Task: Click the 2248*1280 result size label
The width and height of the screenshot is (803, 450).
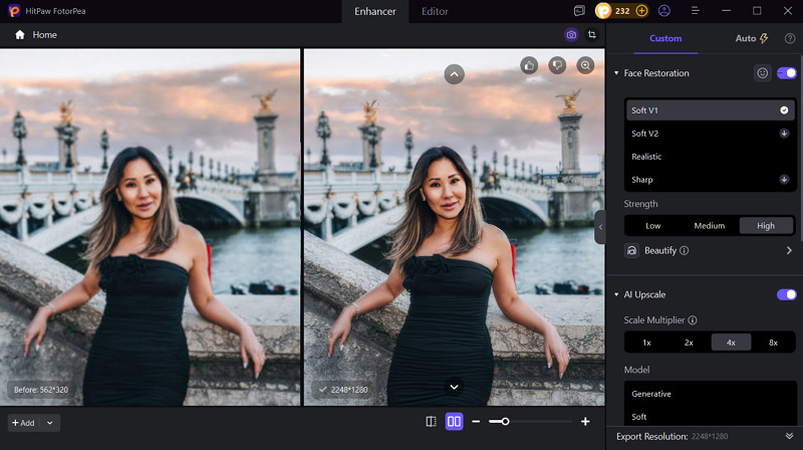Action: point(344,390)
